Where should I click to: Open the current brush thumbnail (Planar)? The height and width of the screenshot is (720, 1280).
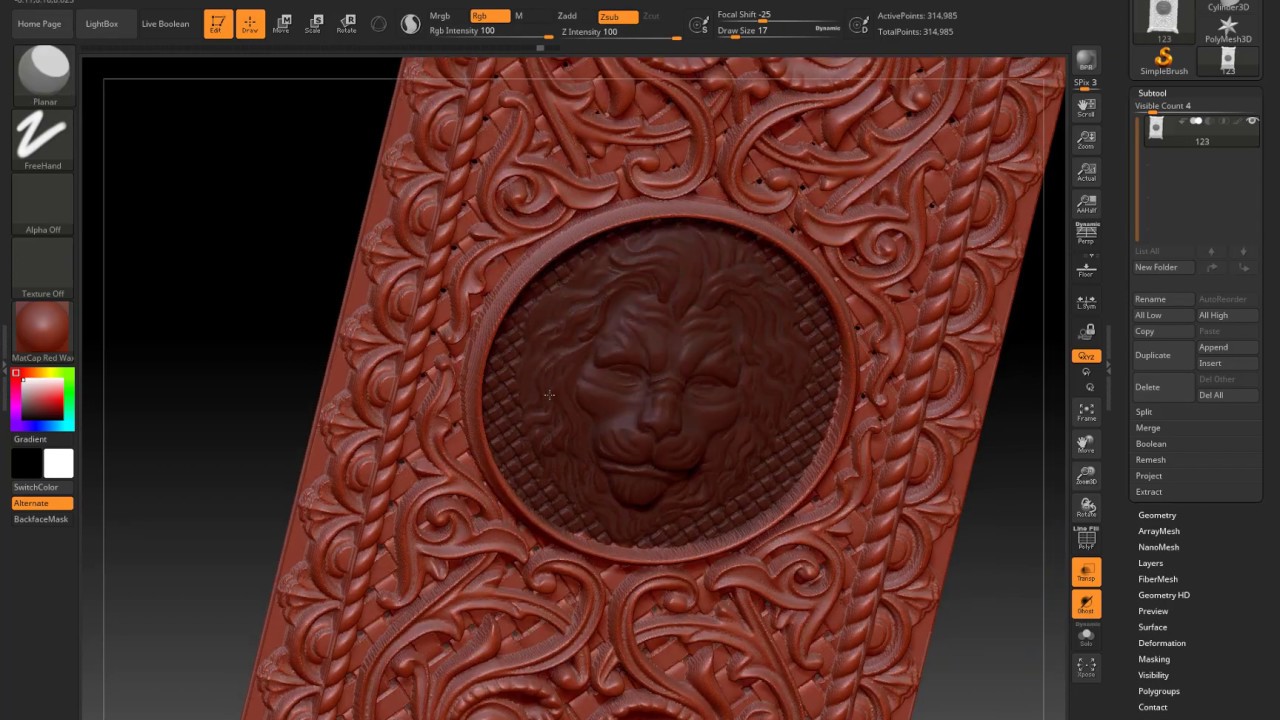tap(43, 75)
